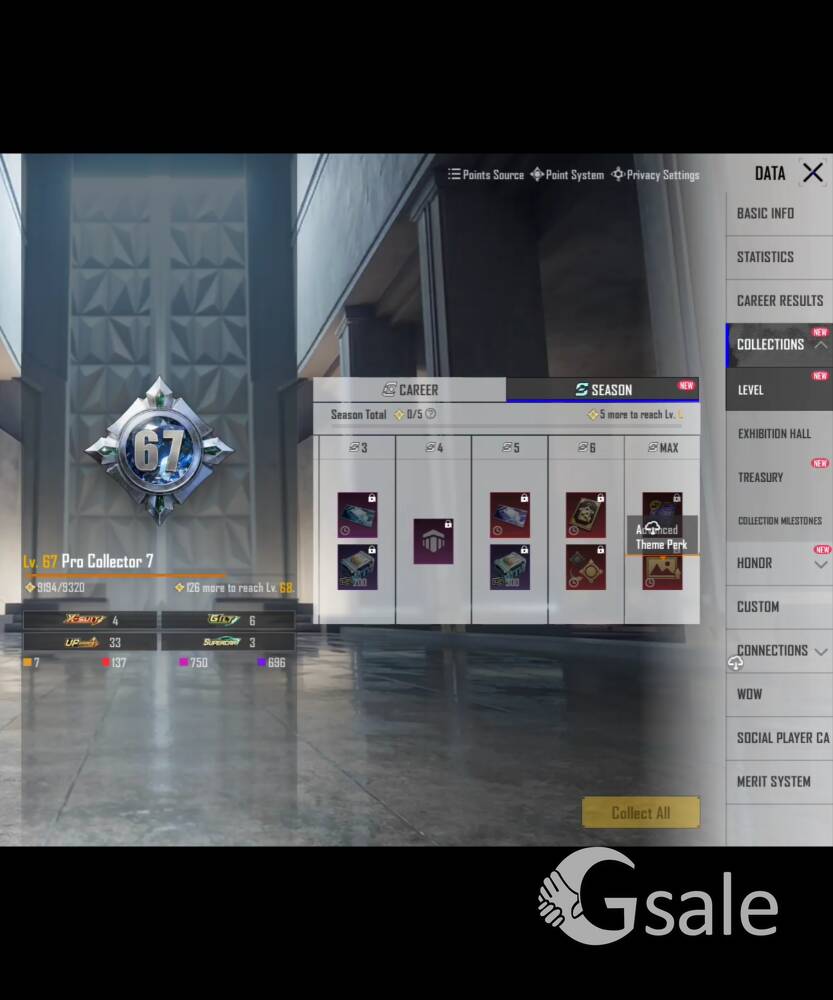Select top locked reward under tier 3

coord(357,513)
